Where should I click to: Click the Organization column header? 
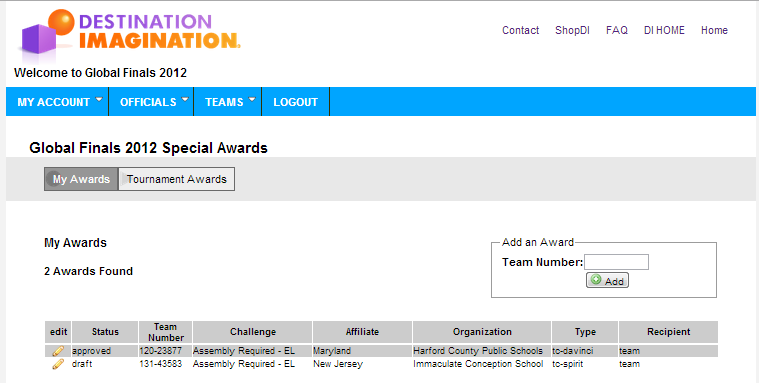[x=482, y=332]
